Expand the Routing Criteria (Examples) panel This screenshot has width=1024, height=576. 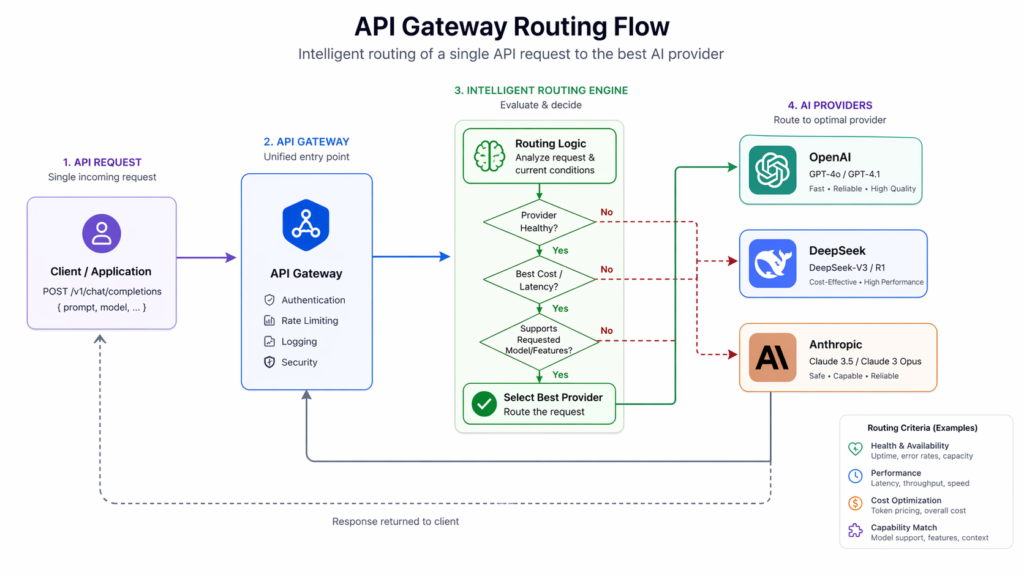pos(924,427)
